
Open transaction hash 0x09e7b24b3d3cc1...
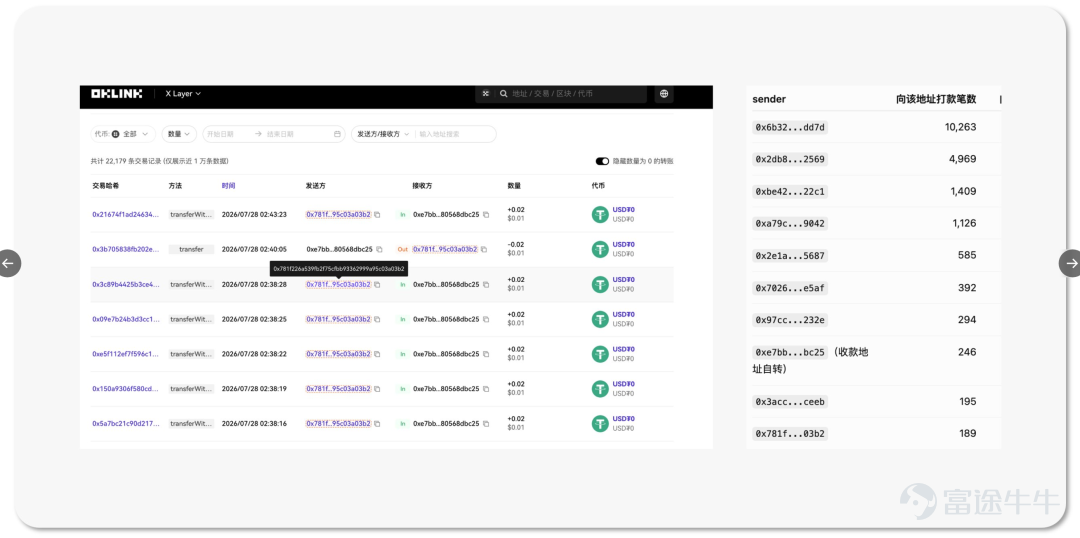pos(125,320)
